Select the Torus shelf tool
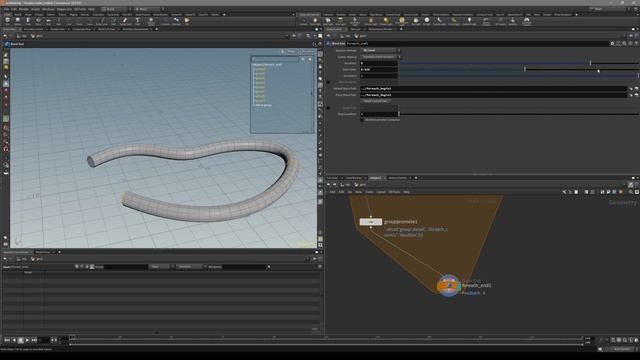This screenshot has height=360, width=640. [x=38, y=21]
